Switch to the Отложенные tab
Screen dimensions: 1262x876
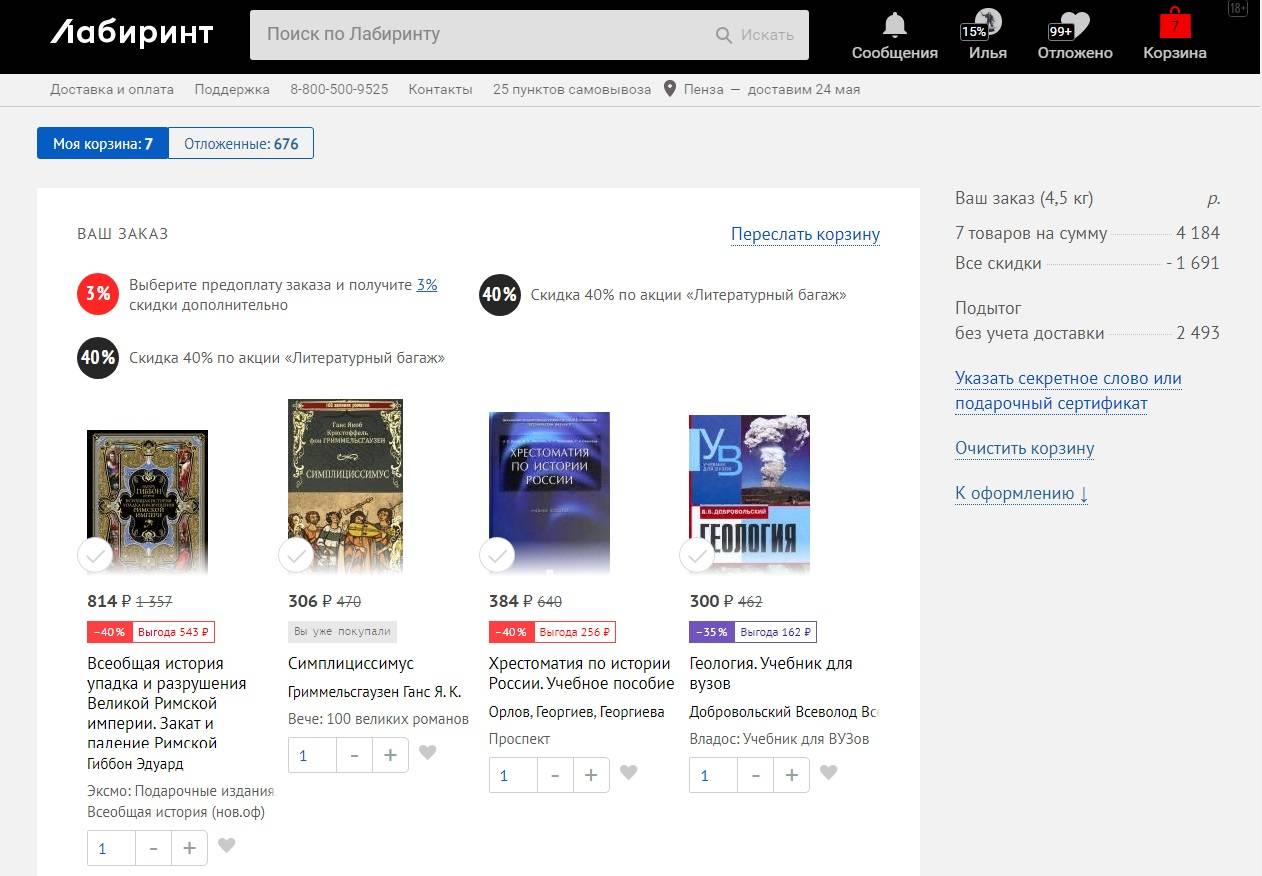(x=241, y=143)
